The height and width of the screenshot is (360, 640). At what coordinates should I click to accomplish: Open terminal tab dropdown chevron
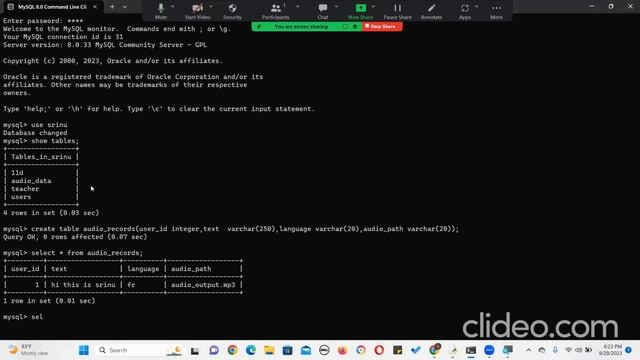tap(124, 7)
